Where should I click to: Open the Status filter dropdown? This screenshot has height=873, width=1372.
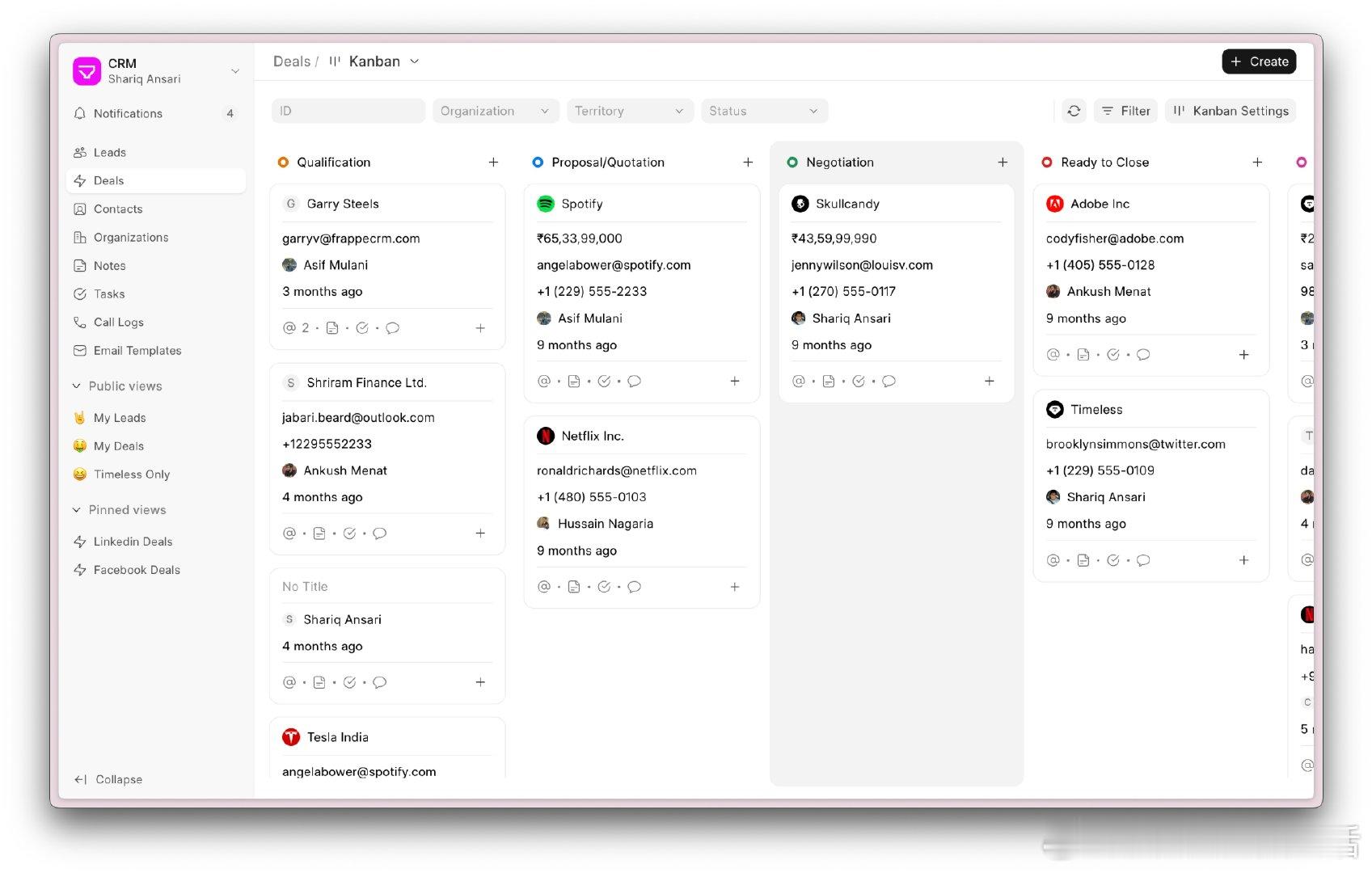point(764,111)
